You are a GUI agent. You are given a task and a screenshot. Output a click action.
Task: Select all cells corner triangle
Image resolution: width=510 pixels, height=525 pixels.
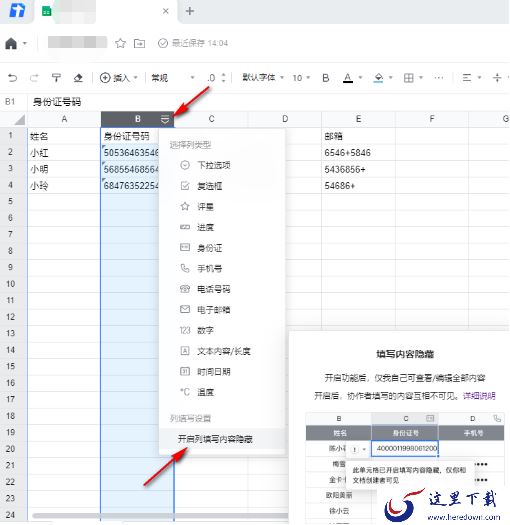[x=19, y=120]
